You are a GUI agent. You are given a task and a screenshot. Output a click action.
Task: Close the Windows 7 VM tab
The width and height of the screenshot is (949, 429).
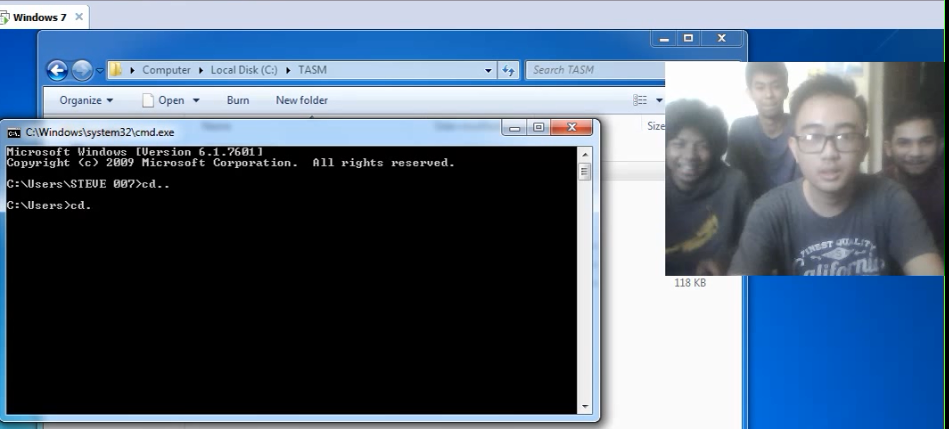(x=79, y=17)
